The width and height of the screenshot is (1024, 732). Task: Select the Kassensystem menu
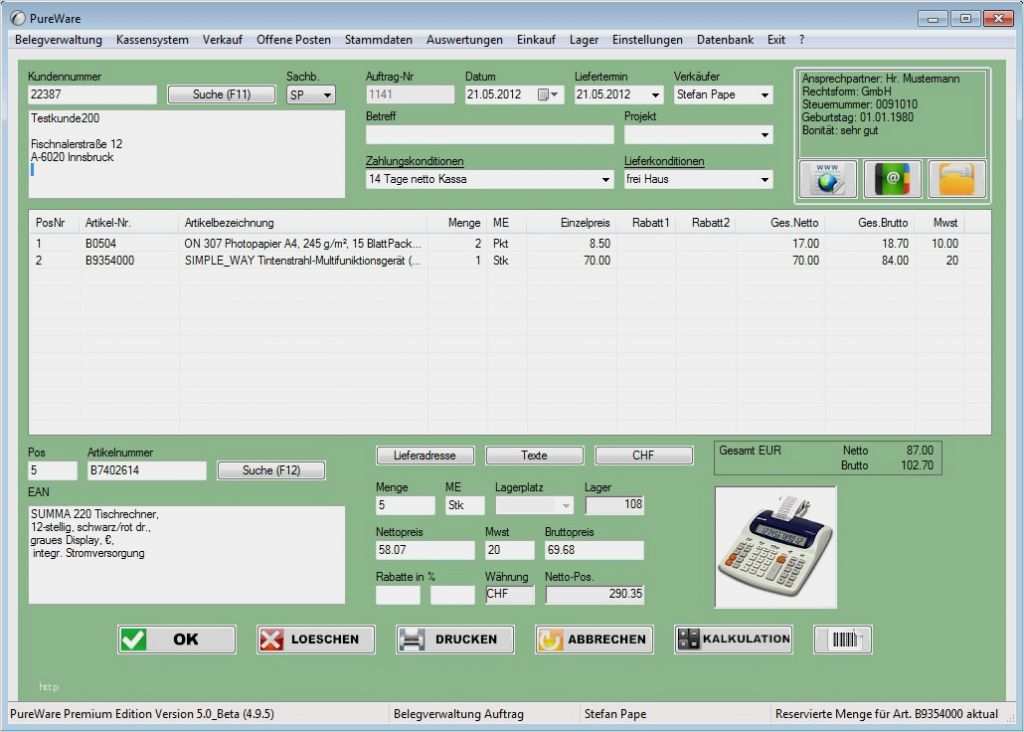[x=150, y=40]
